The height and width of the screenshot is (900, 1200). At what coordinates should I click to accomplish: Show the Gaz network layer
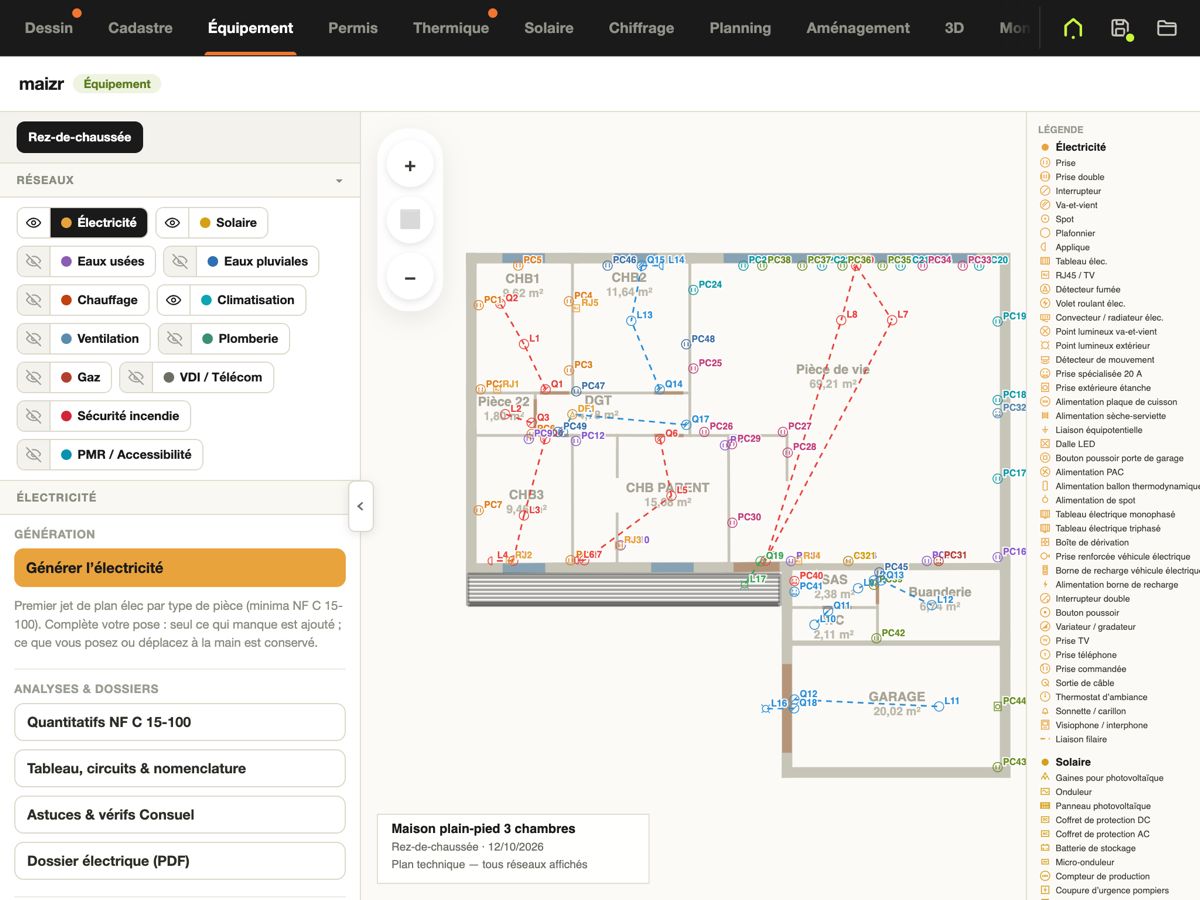point(34,377)
